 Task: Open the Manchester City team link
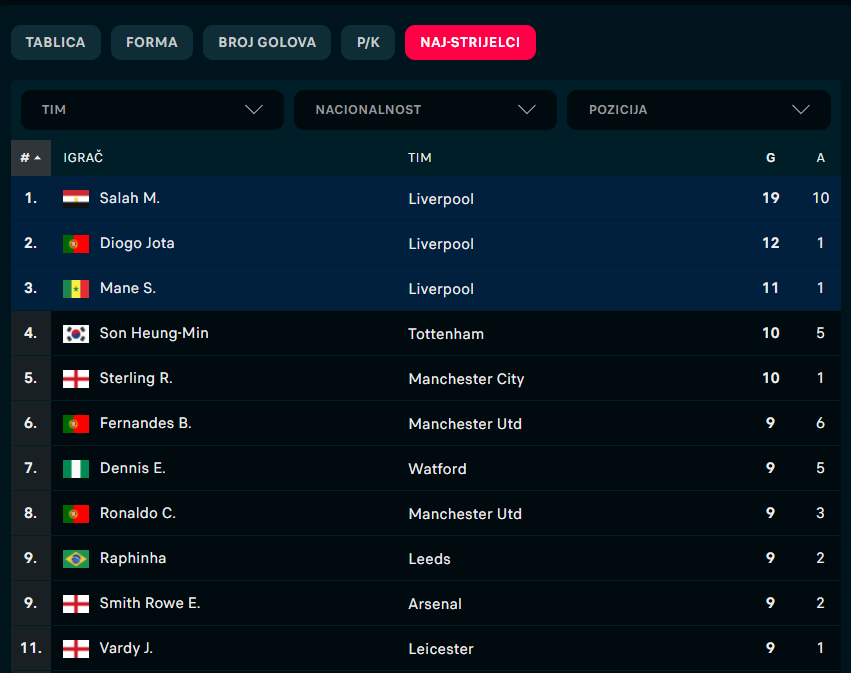click(466, 379)
